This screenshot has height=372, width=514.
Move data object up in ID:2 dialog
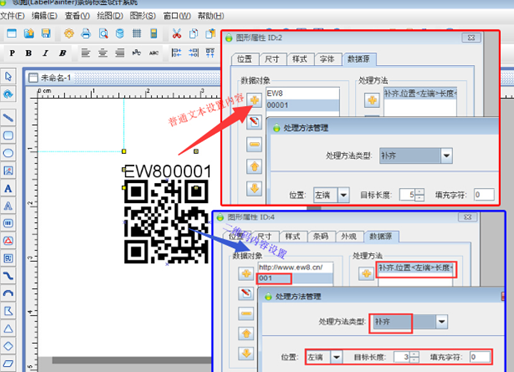254,166
